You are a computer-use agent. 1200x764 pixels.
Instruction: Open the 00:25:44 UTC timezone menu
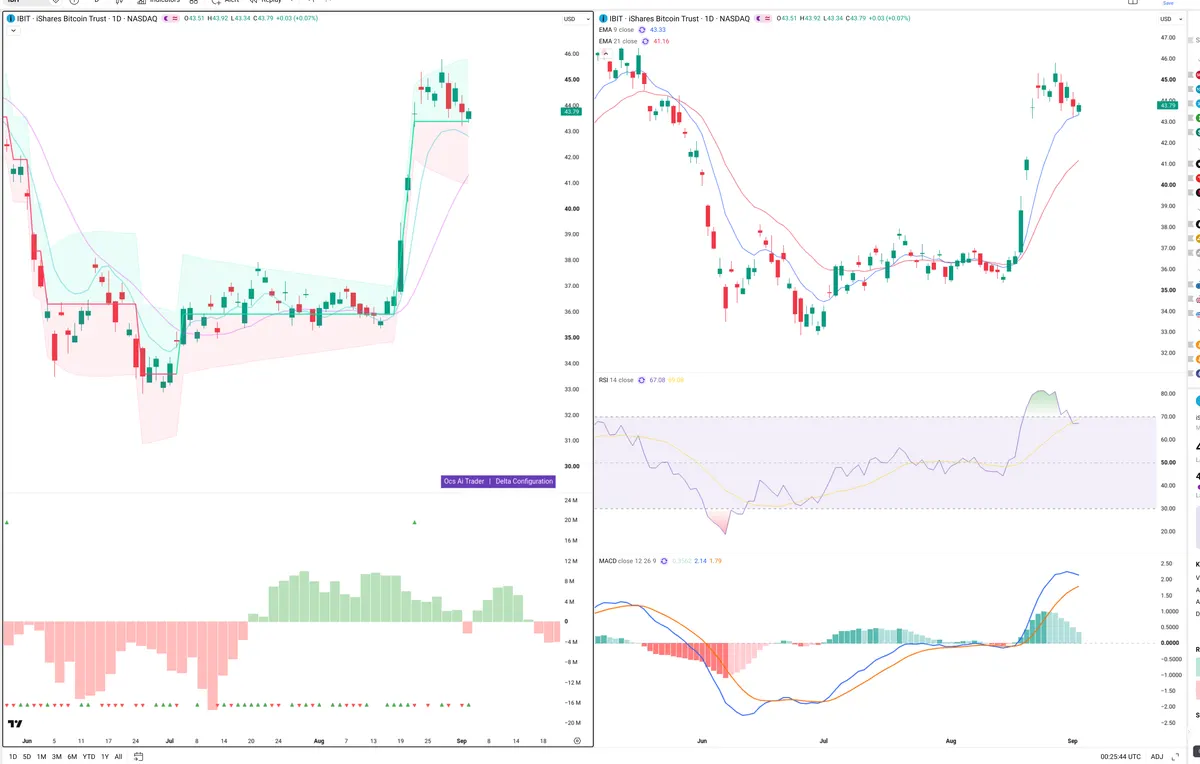1122,756
